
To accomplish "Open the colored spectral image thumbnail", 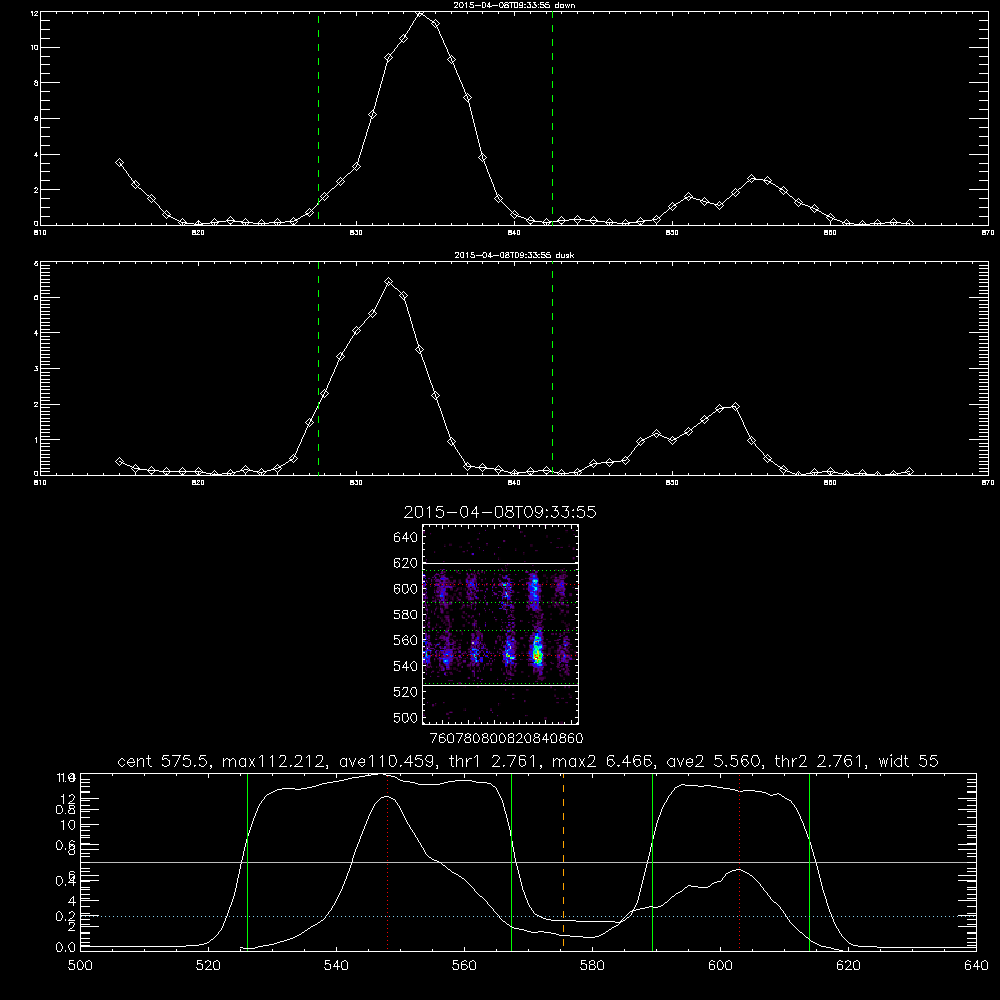I will (501, 624).
